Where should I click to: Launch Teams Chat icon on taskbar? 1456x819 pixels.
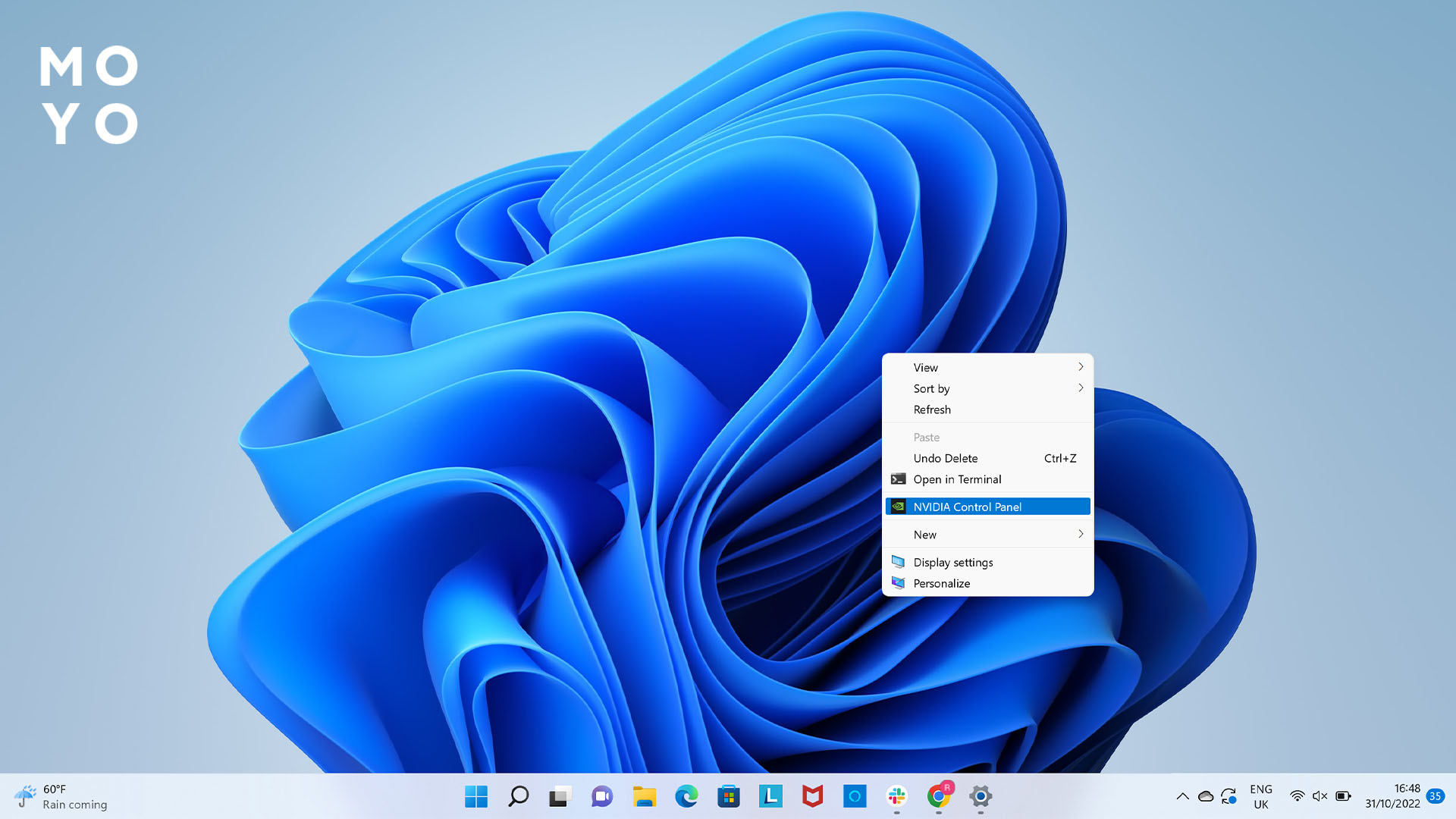tap(602, 796)
